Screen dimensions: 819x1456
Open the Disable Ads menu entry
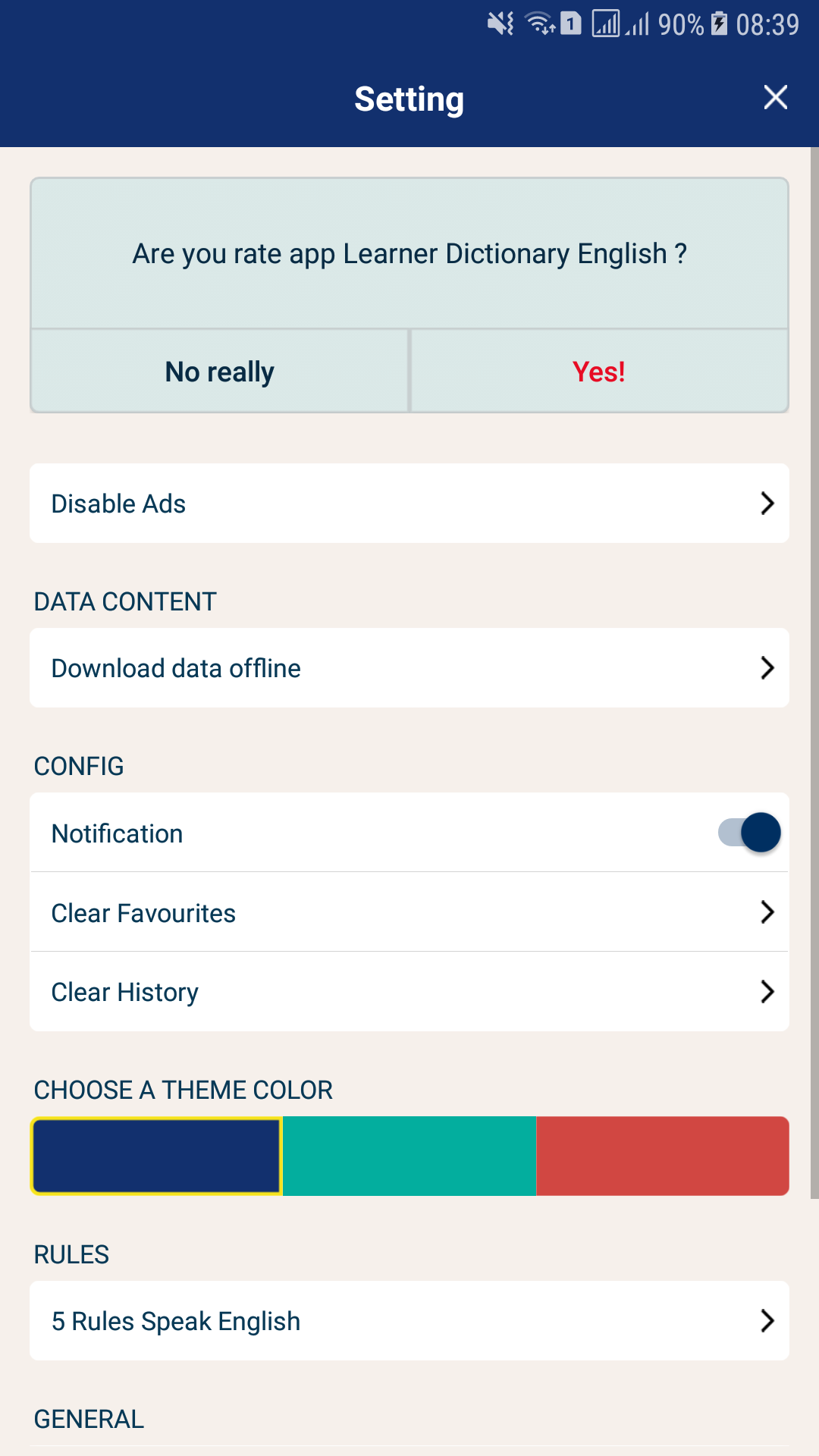(409, 504)
